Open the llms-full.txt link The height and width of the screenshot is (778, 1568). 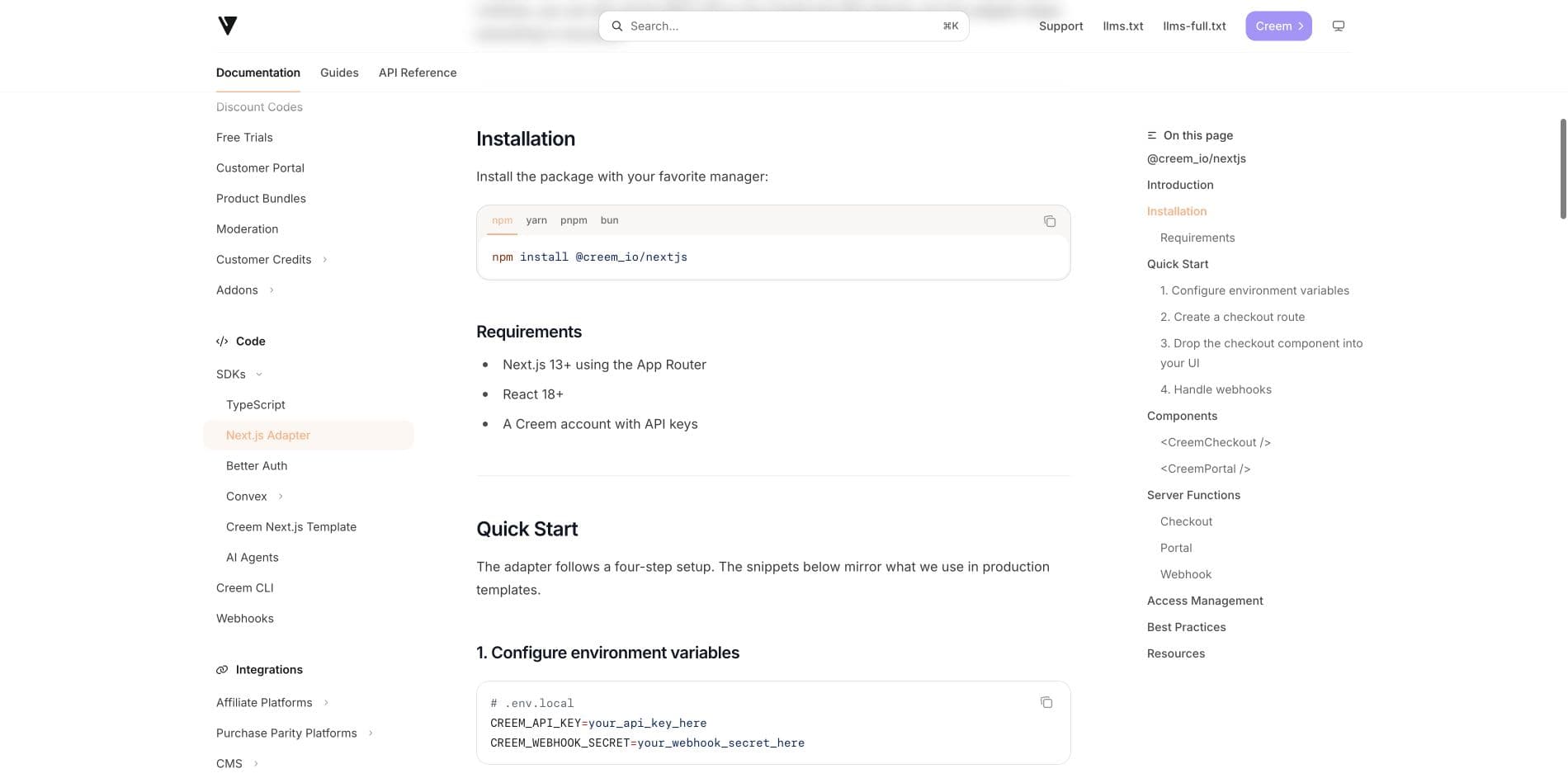1194,26
